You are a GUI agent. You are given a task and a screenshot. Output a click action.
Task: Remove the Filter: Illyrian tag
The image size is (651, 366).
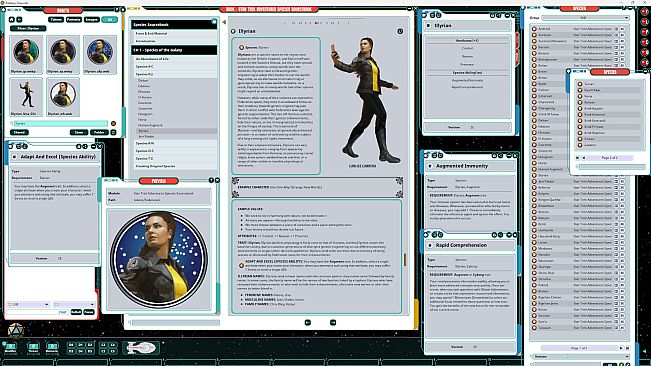pyautogui.click(x=28, y=28)
